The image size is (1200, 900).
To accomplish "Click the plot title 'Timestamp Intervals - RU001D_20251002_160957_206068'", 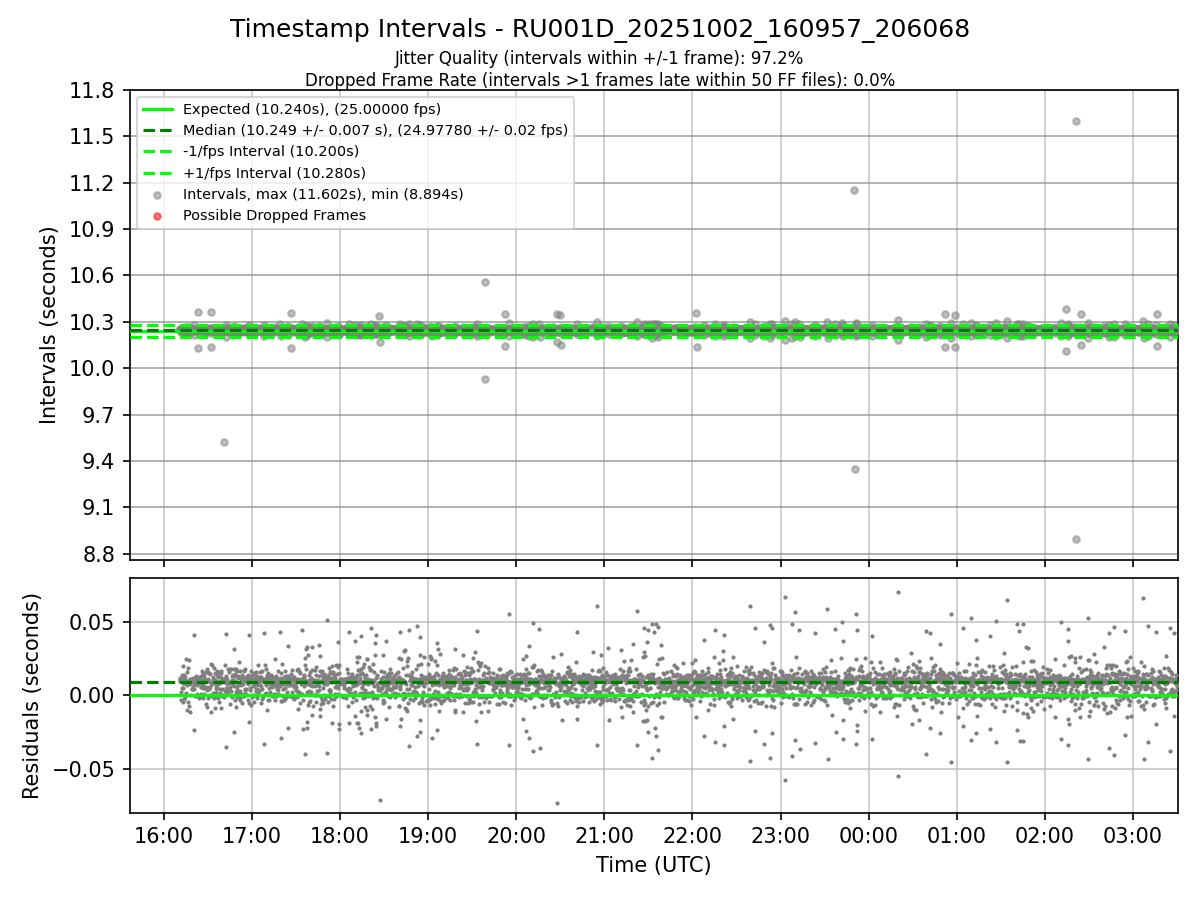I will [x=600, y=29].
